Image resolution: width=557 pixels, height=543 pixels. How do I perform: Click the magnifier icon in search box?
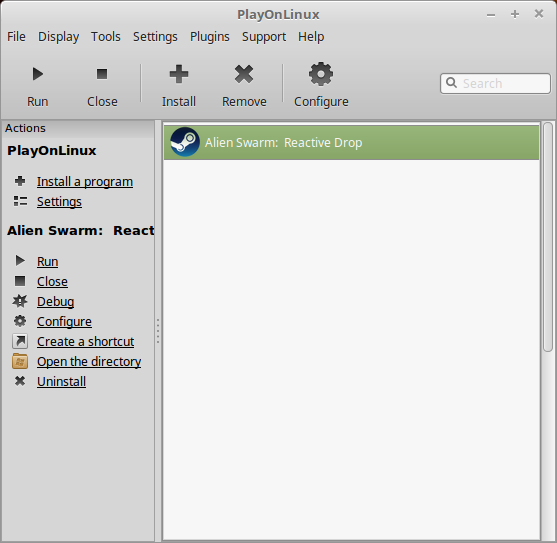tap(451, 83)
